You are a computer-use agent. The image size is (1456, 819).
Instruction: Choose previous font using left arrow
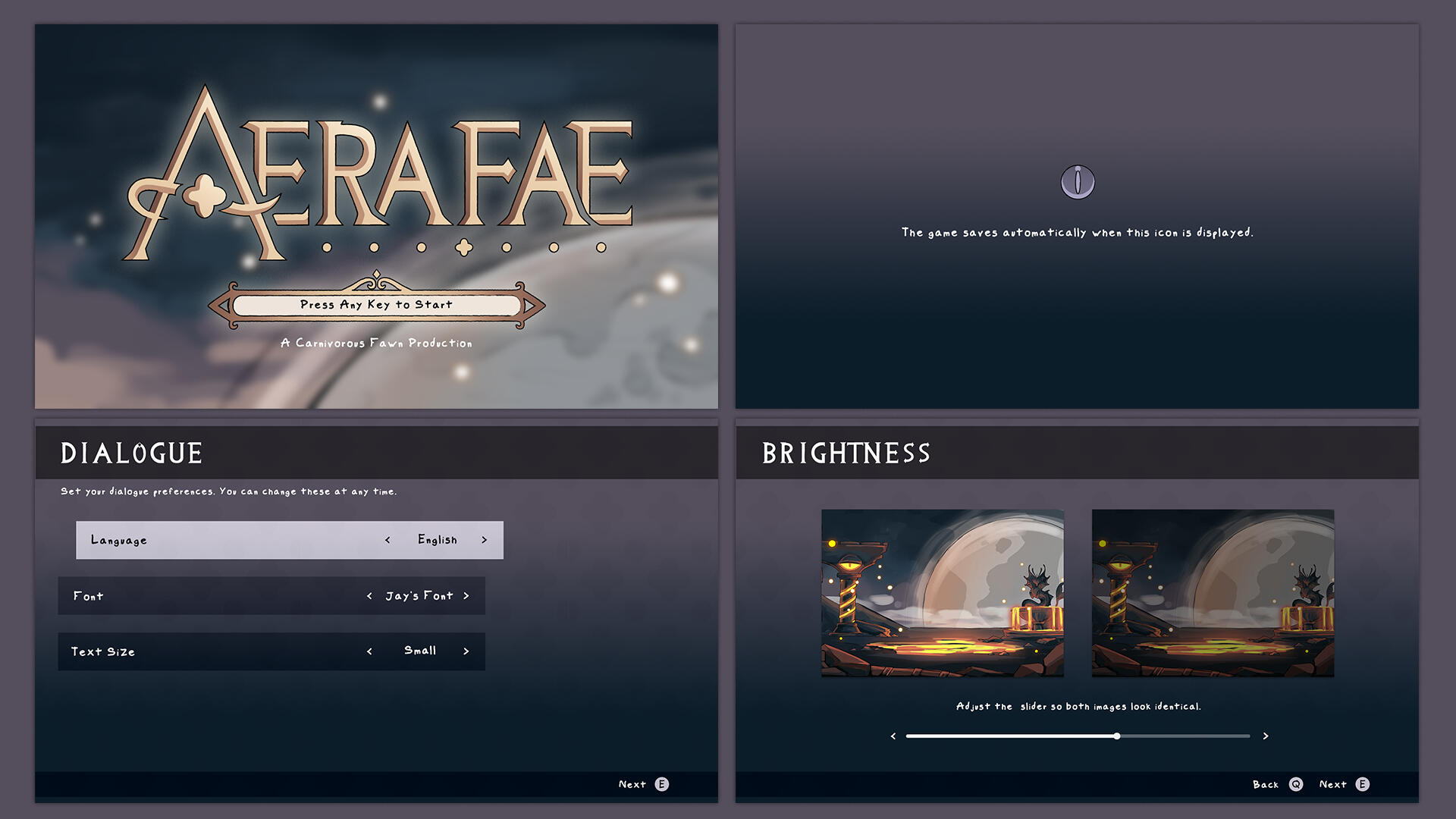coord(369,596)
